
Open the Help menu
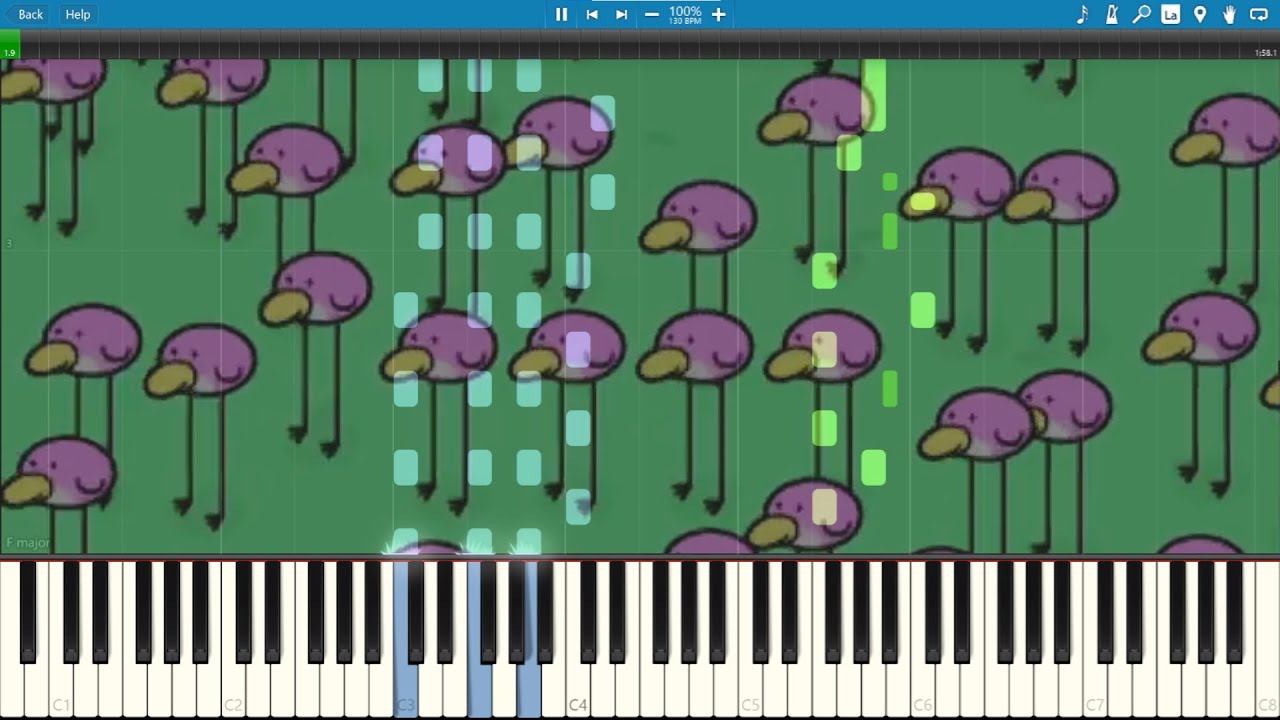tap(78, 14)
